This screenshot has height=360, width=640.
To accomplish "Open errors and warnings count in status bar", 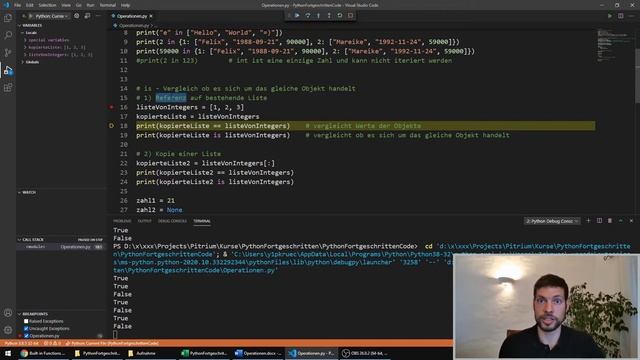I will click(x=52, y=344).
